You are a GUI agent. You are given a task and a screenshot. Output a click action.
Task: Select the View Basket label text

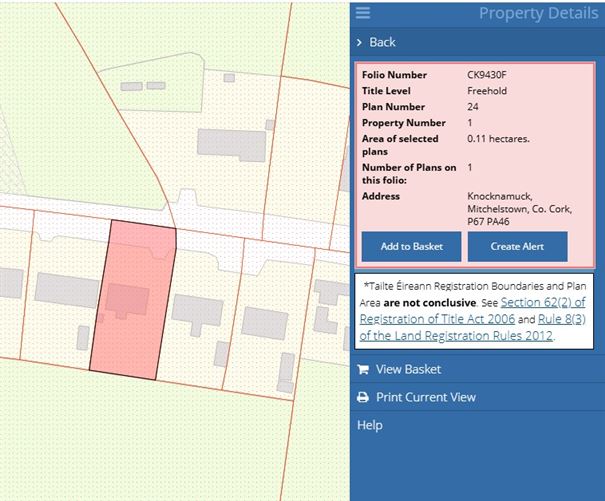[x=408, y=369]
